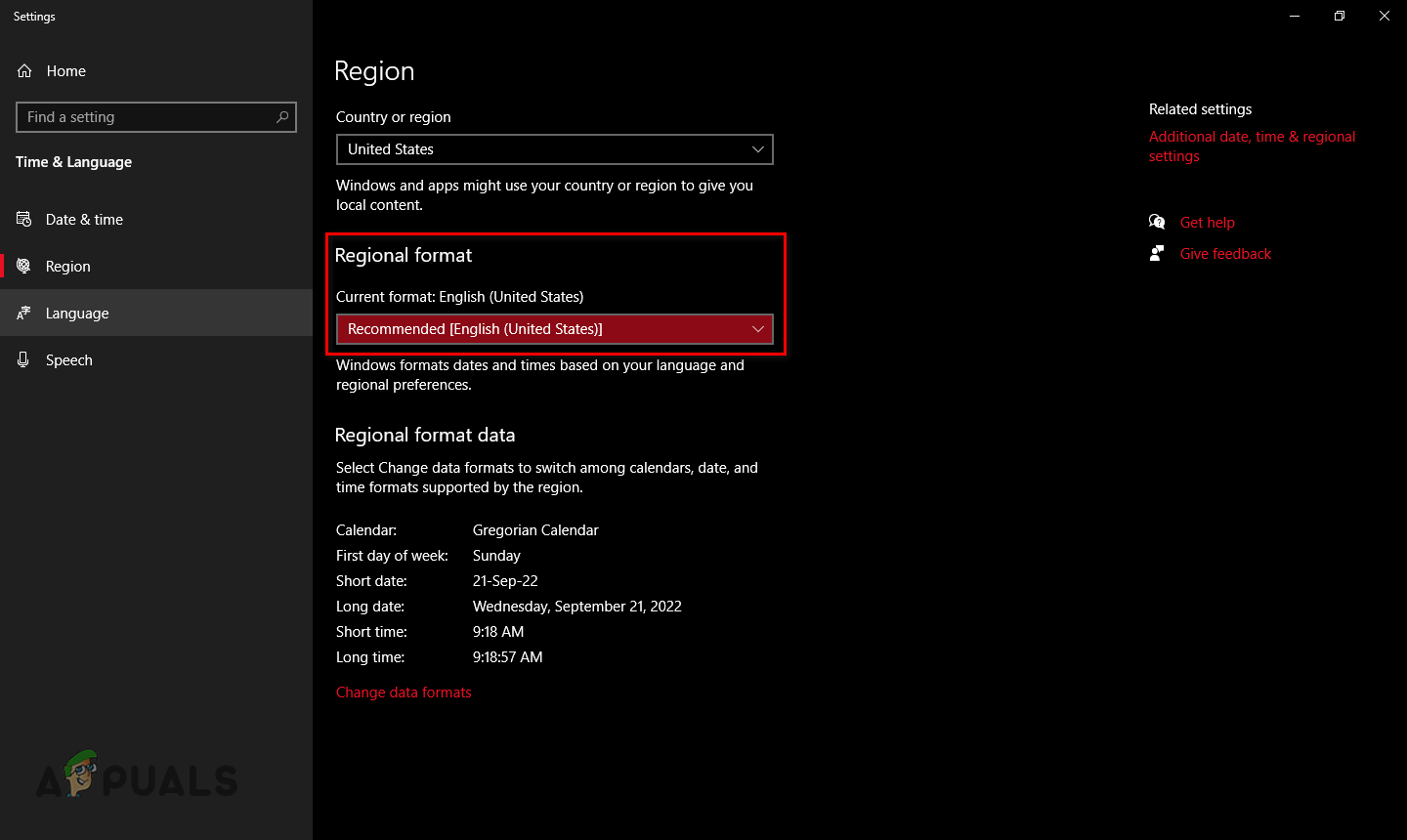Open Change data formats link

404,693
